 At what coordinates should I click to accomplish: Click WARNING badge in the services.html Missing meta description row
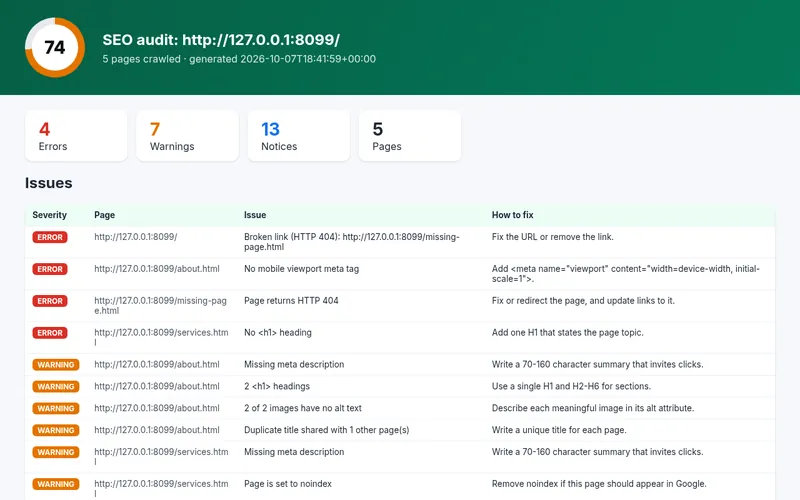(x=56, y=453)
